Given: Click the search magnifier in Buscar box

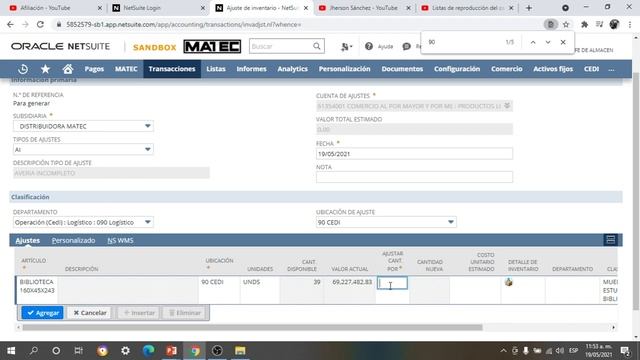Looking at the screenshot, I should click(x=317, y=47).
